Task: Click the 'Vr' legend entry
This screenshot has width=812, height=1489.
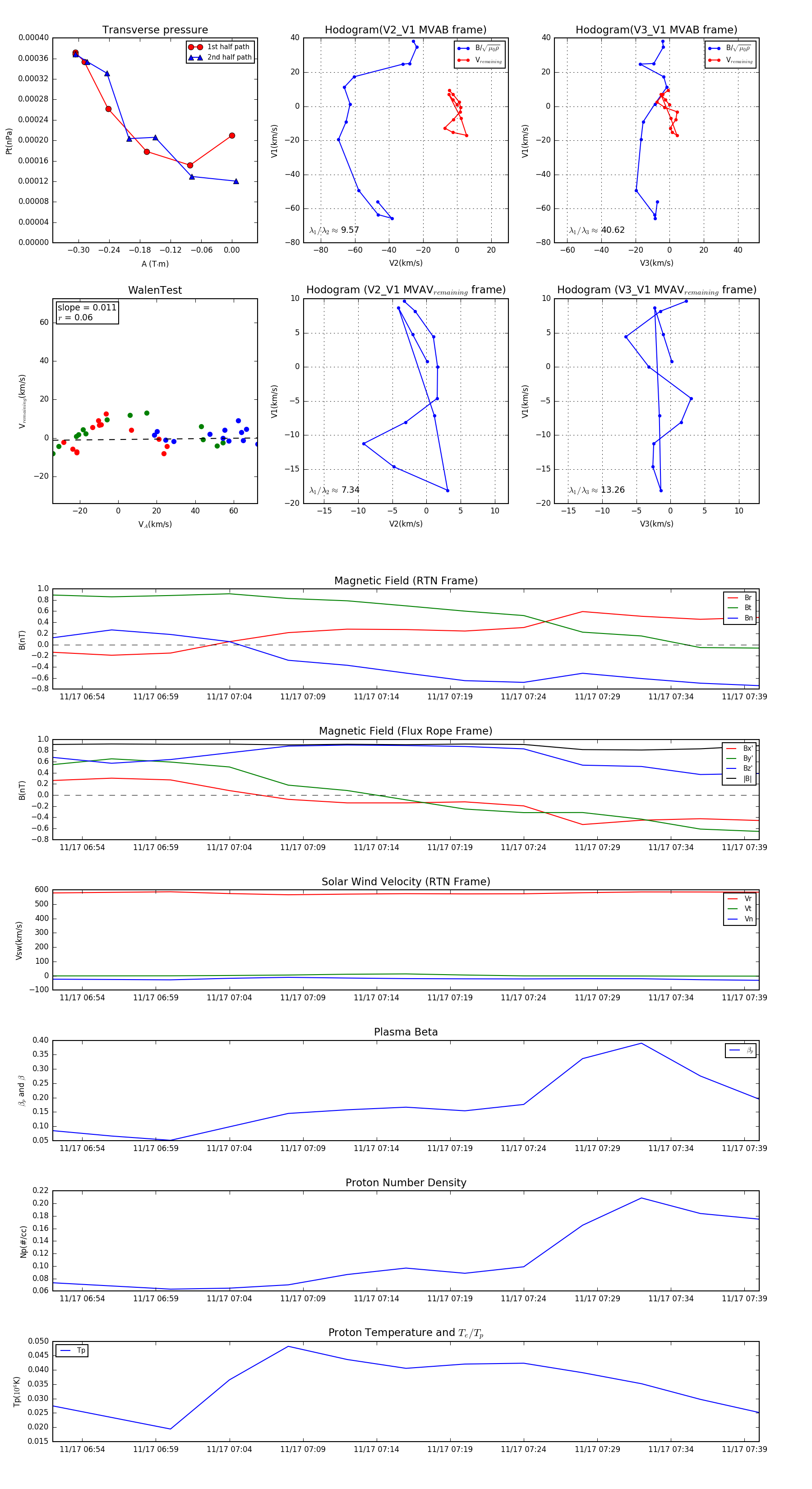Action: 740,899
